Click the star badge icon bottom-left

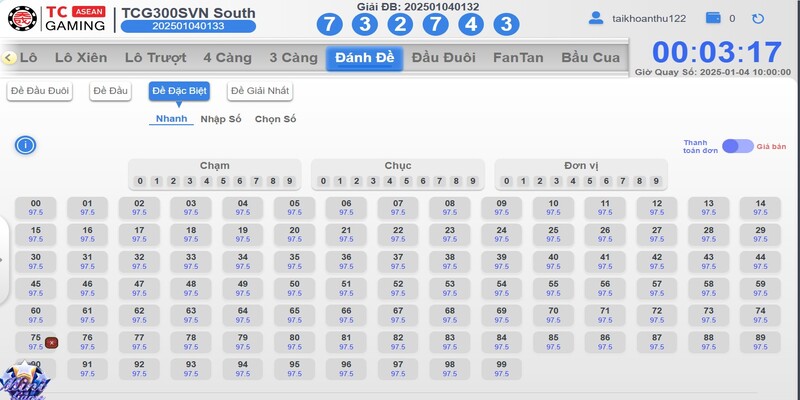point(22,382)
